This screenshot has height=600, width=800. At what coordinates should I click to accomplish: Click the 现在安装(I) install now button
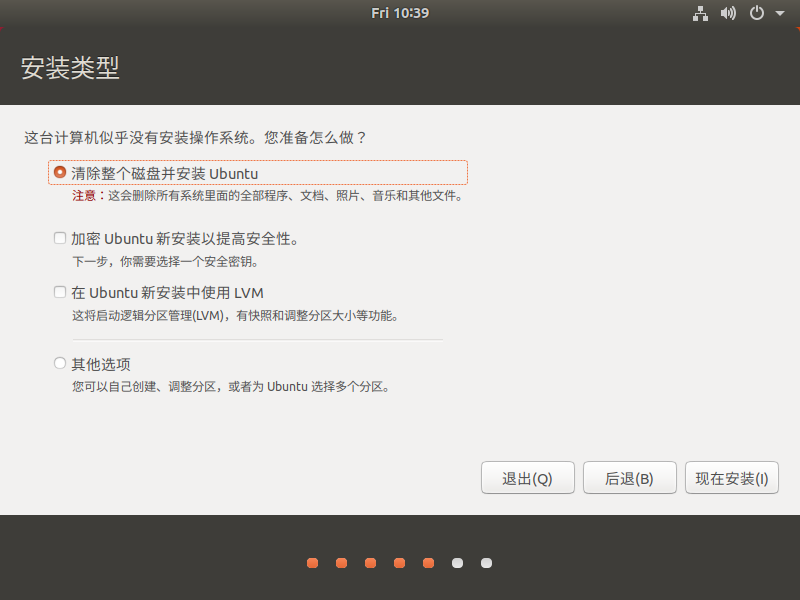(732, 478)
